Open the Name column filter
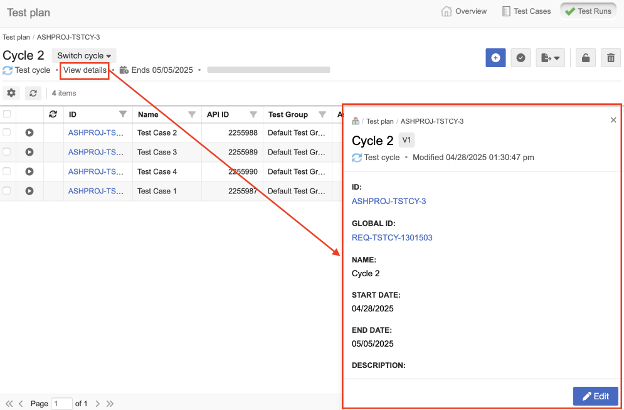 point(192,115)
